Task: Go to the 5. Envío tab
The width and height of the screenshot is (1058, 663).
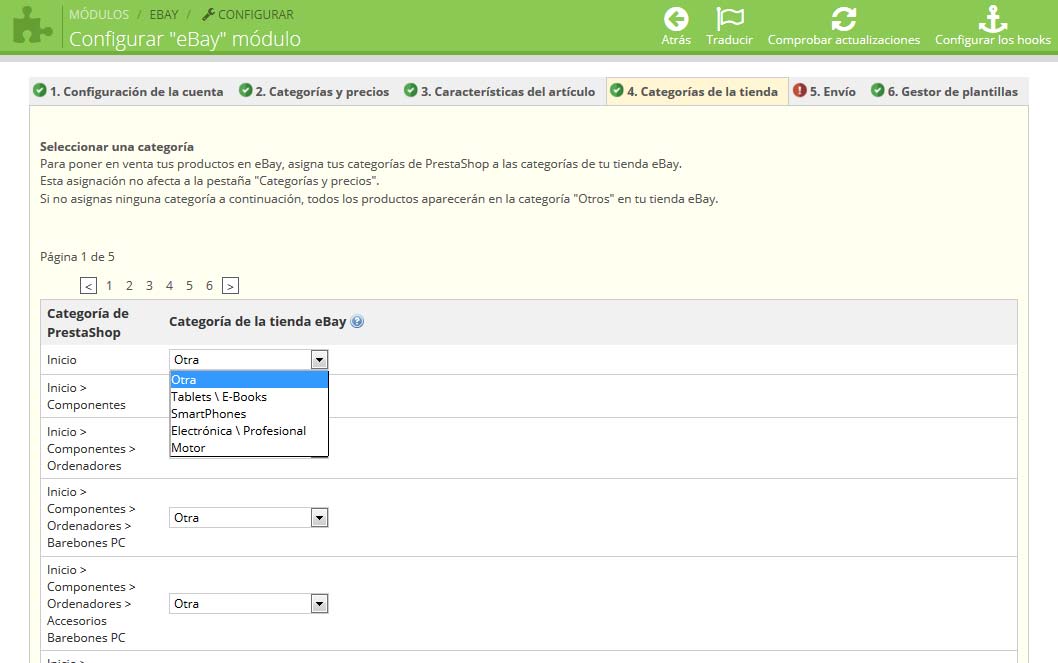Action: [x=825, y=91]
